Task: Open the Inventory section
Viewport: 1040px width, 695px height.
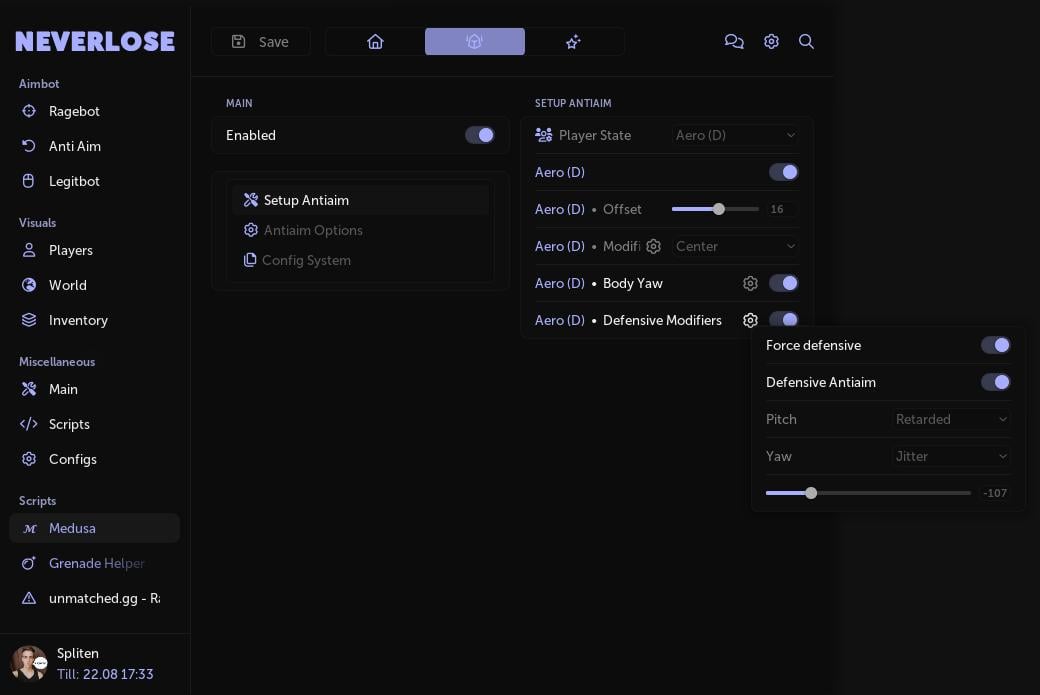Action: click(x=78, y=320)
